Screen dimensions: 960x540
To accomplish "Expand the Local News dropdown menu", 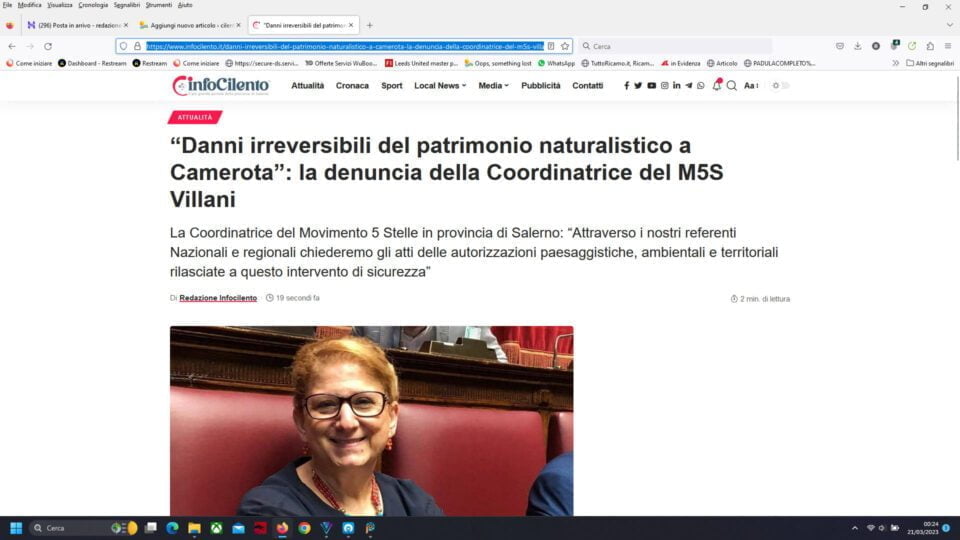I will tap(440, 86).
